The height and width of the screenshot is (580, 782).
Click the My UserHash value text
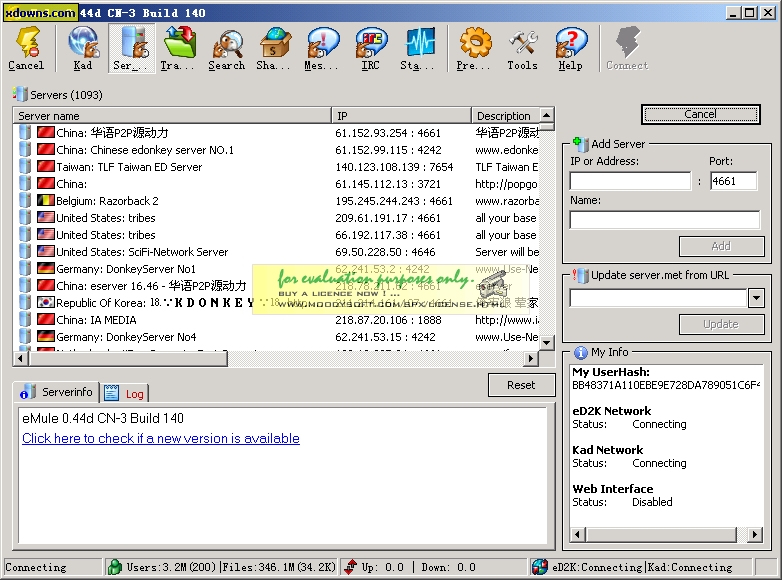(666, 385)
